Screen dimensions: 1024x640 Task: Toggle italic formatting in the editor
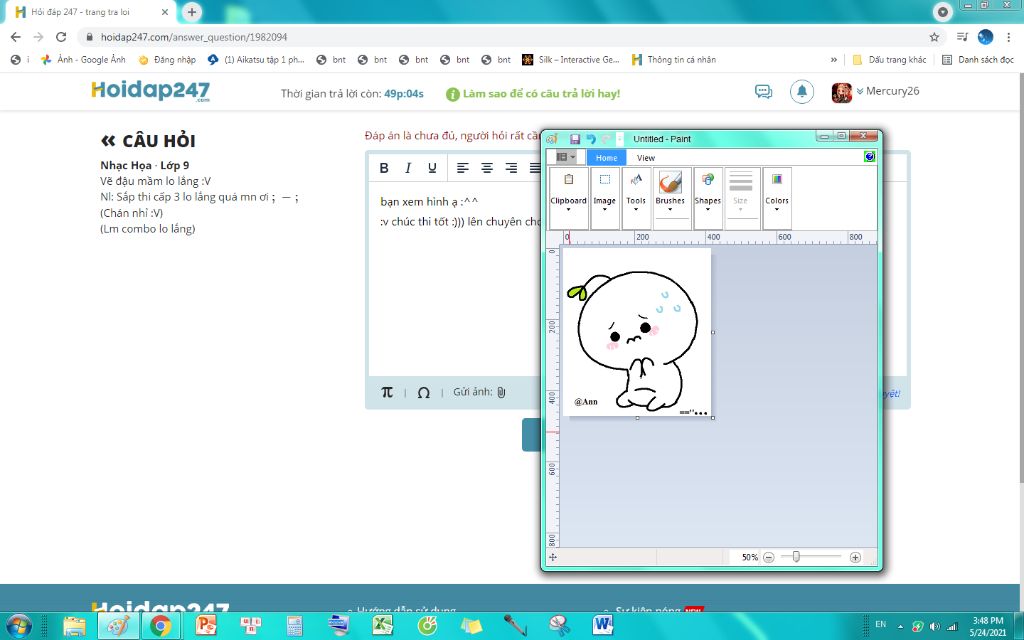click(409, 168)
